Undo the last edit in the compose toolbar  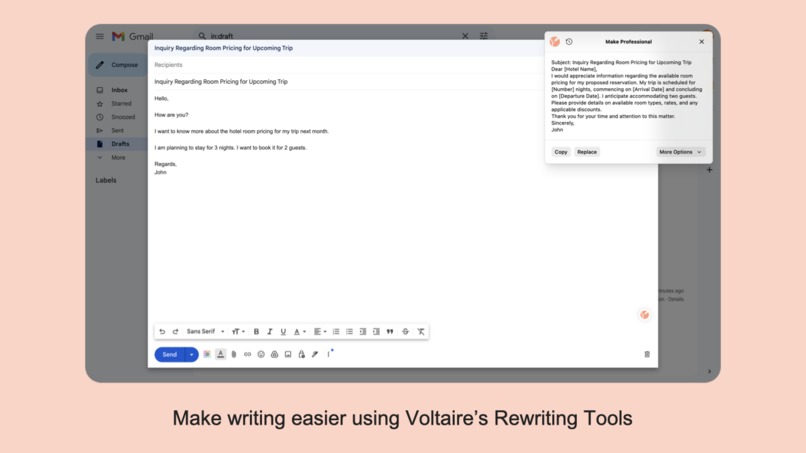pos(162,332)
